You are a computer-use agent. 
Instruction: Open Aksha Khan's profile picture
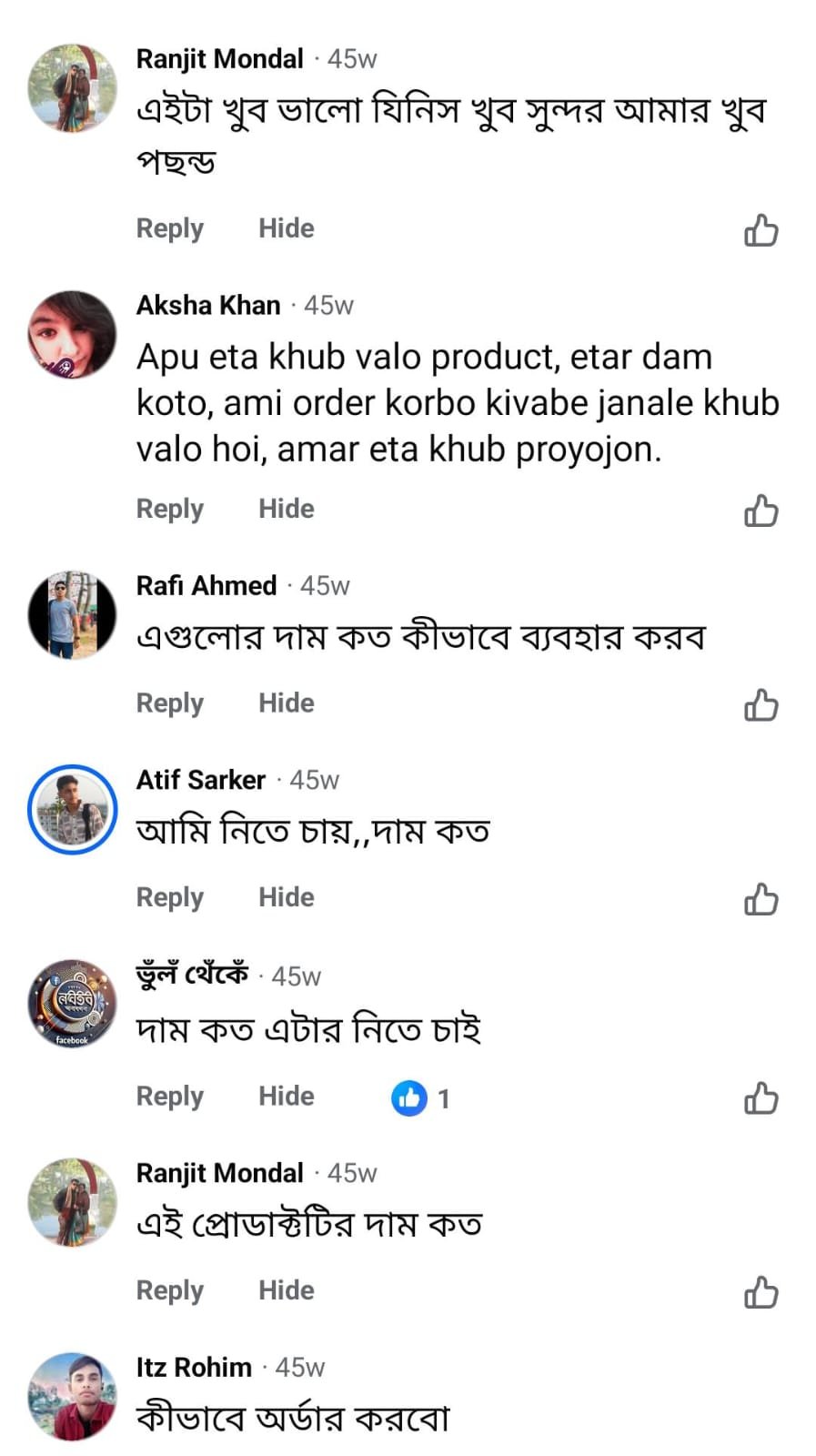(x=73, y=335)
